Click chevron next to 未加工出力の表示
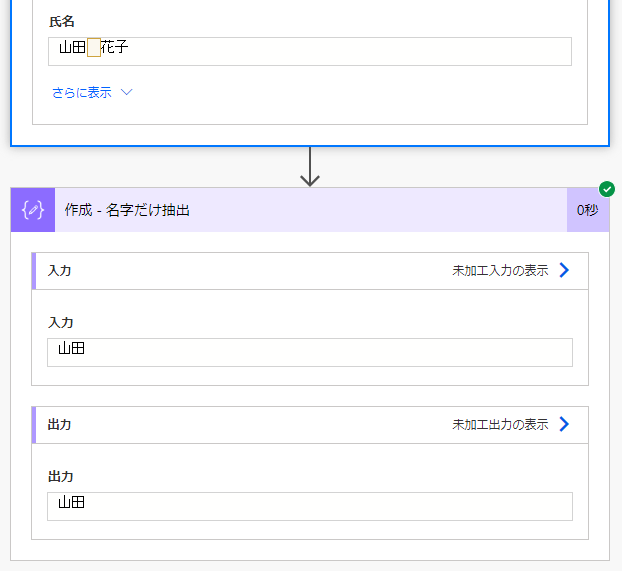The height and width of the screenshot is (571, 622). pyautogui.click(x=564, y=424)
